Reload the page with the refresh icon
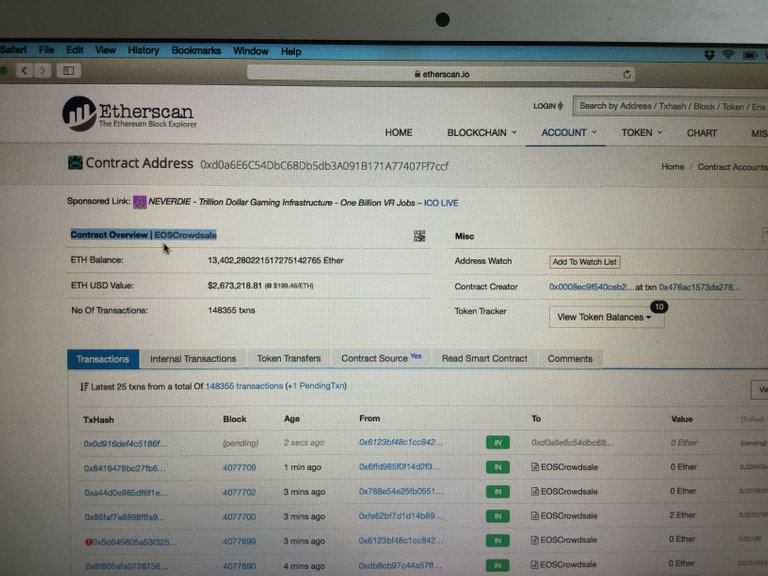The image size is (768, 576). click(x=626, y=74)
